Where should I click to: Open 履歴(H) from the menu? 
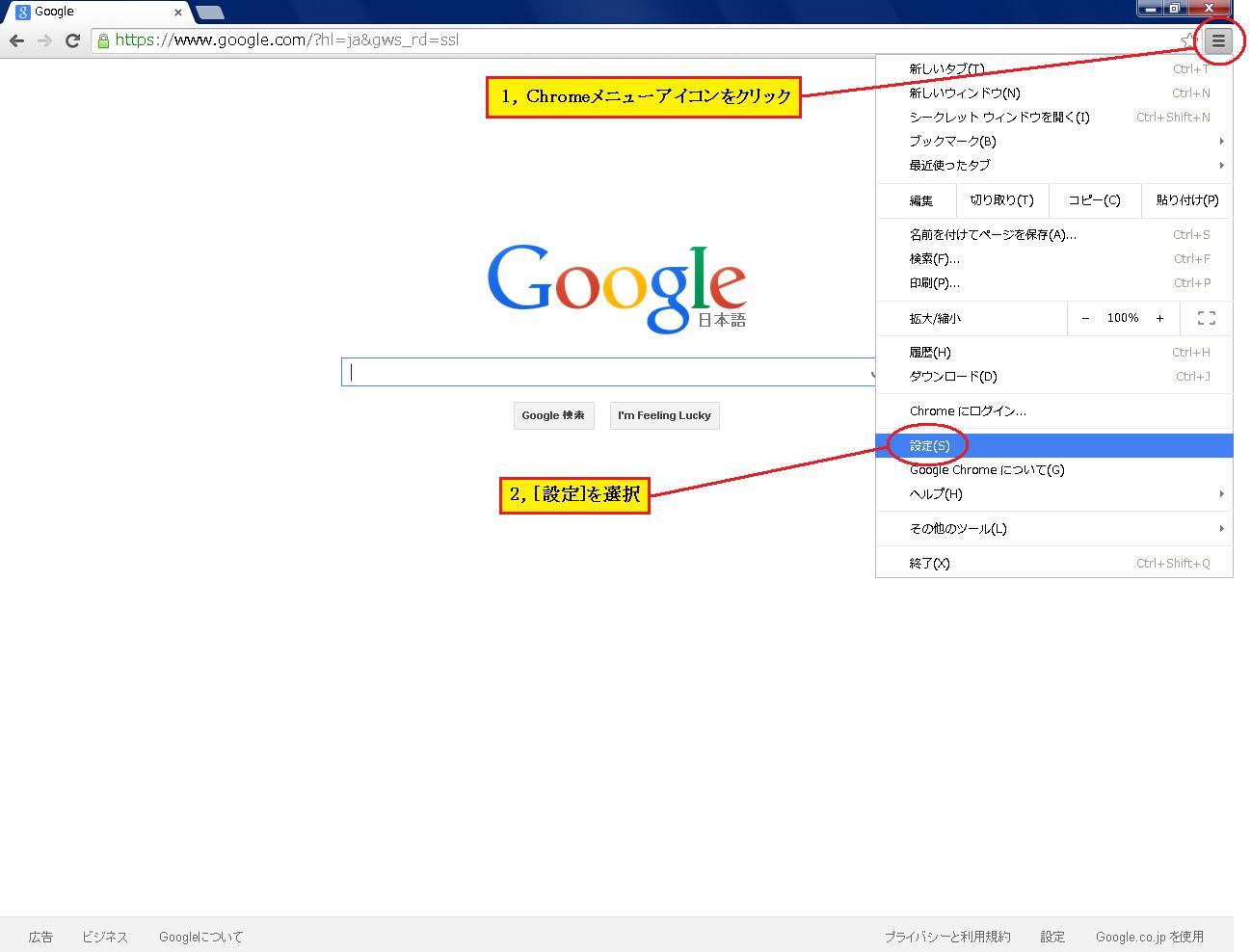coord(1054,353)
